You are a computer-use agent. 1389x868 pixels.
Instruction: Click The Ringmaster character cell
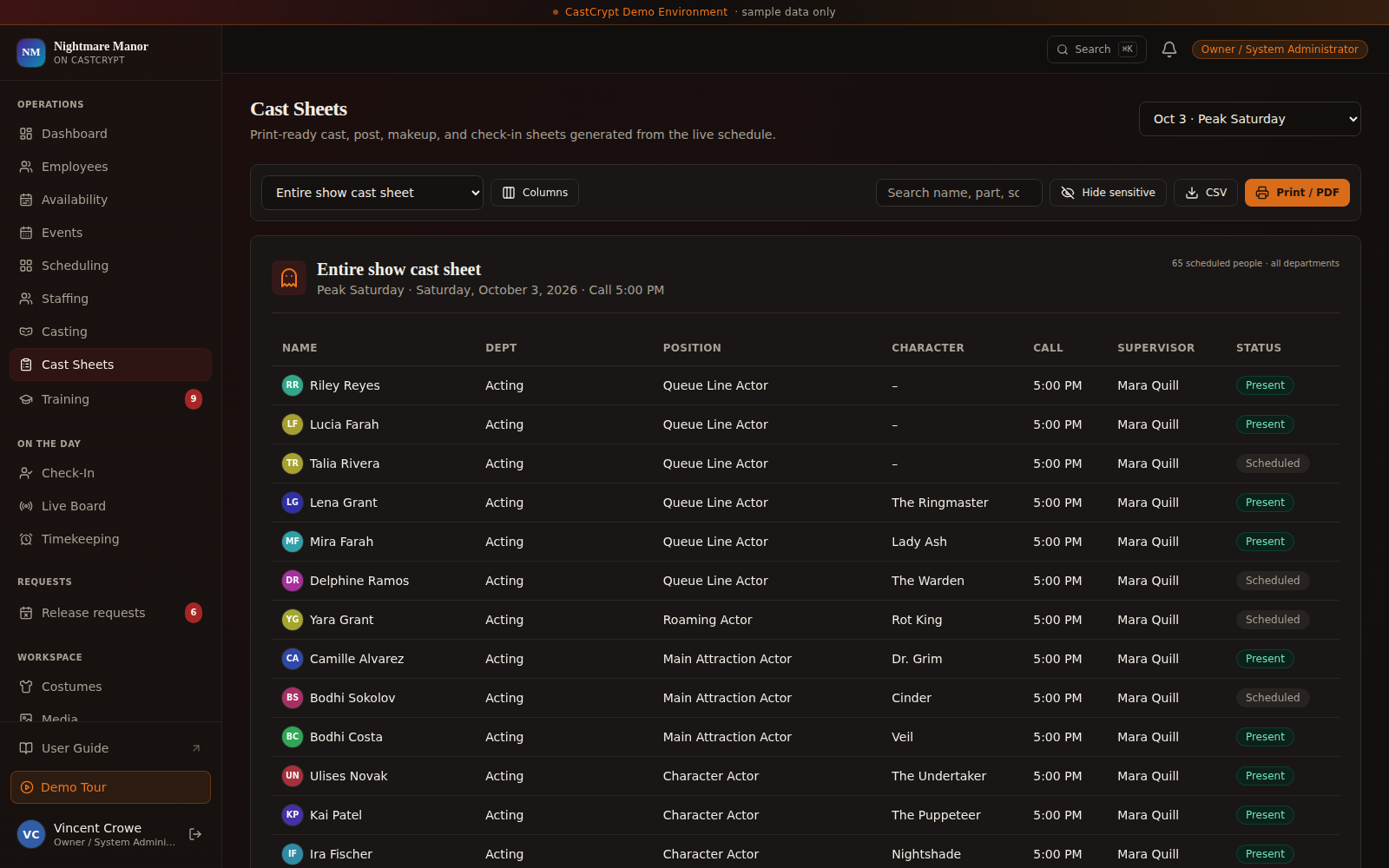(940, 503)
